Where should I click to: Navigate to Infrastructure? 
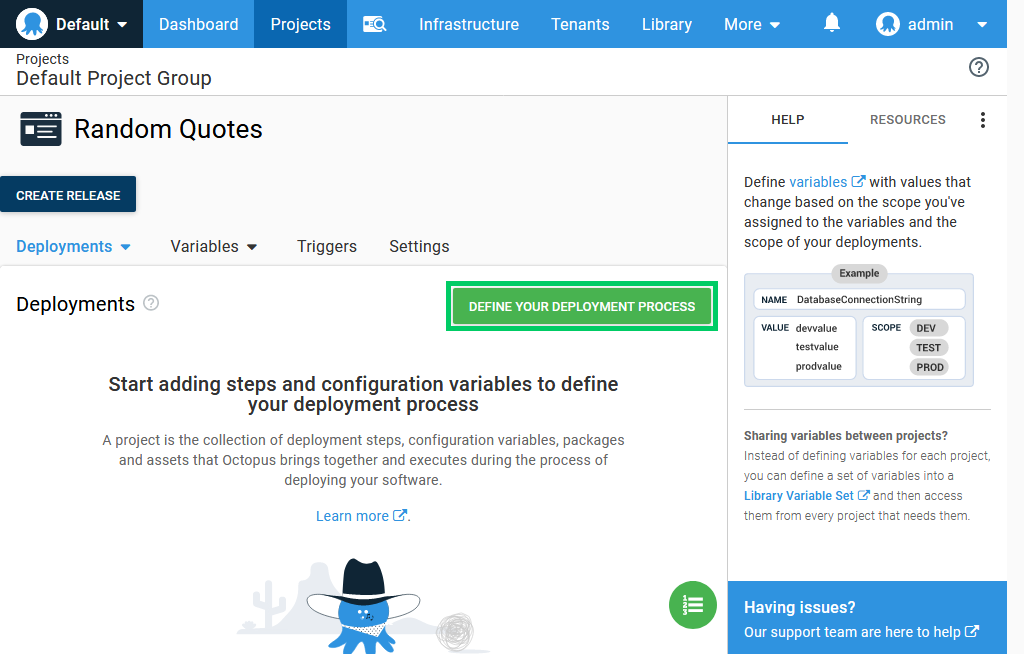click(469, 24)
